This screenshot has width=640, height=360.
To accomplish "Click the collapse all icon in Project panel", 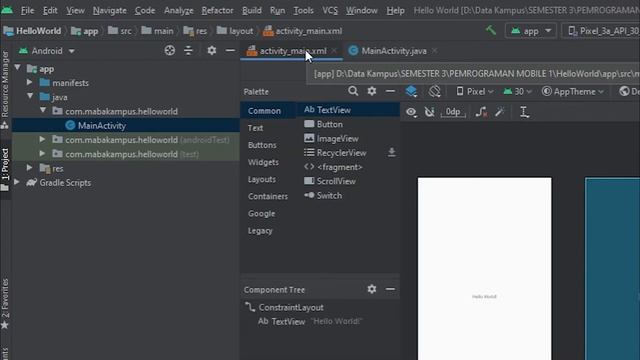I will [188, 51].
